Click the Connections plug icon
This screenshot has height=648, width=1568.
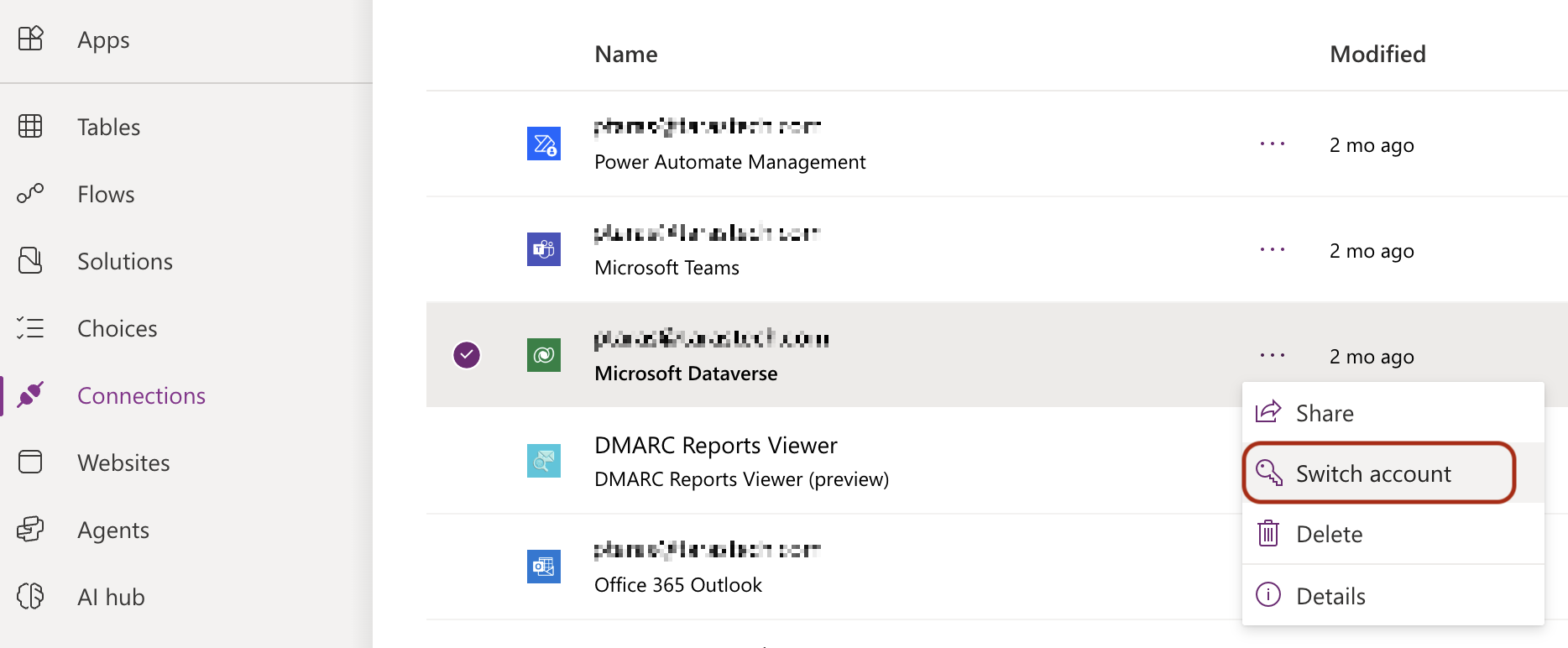(30, 395)
